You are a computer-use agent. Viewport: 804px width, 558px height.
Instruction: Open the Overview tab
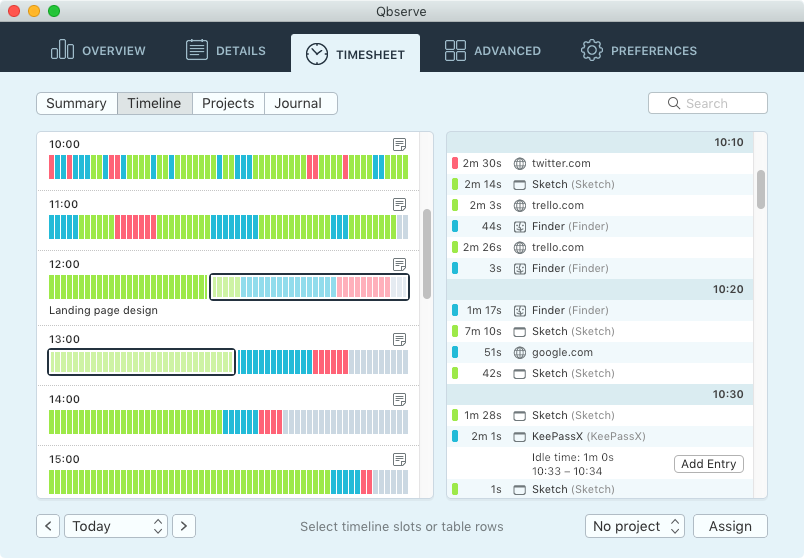[x=98, y=50]
